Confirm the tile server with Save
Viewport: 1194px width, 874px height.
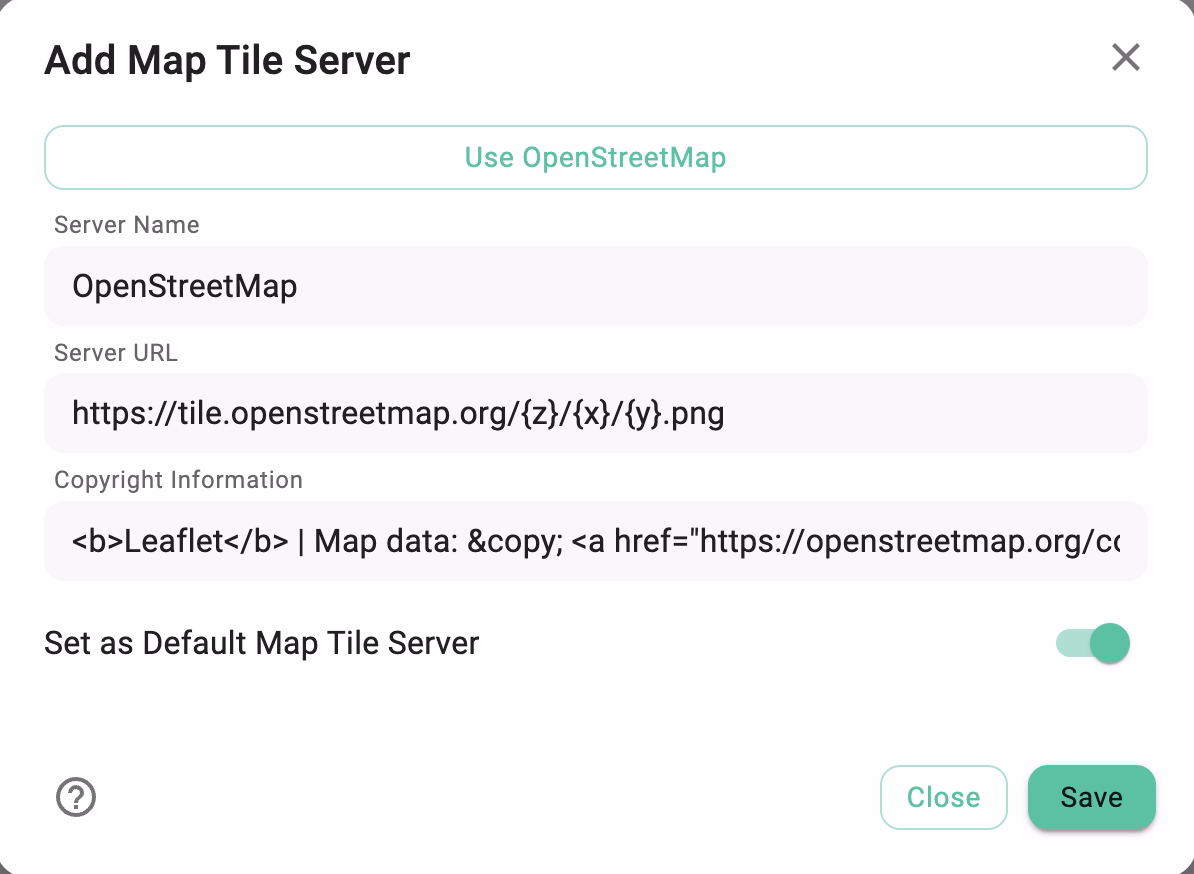[x=1091, y=797]
